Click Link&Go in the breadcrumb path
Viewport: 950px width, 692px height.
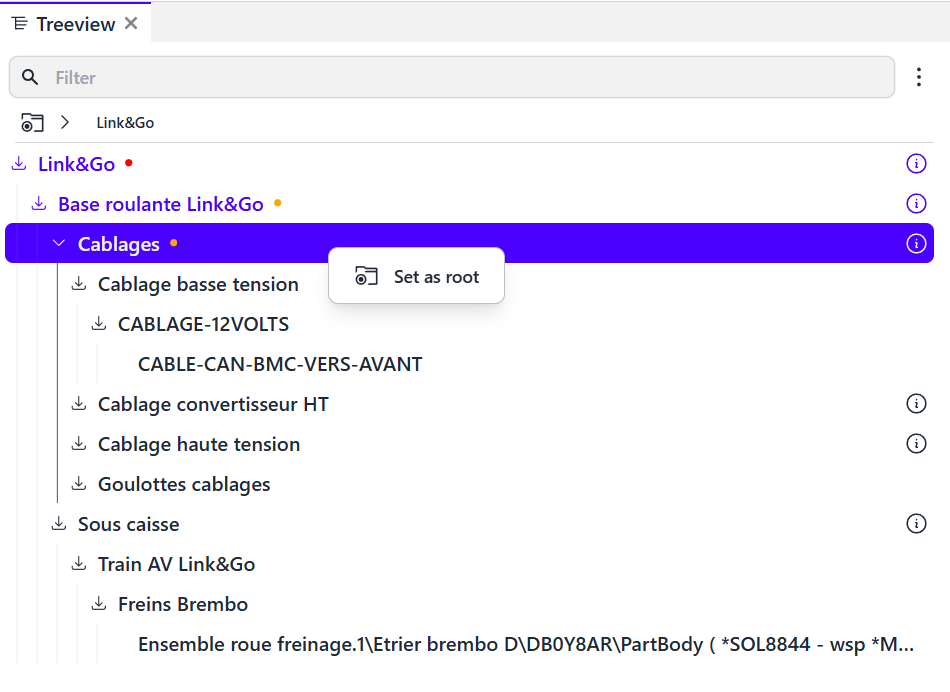[x=125, y=123]
